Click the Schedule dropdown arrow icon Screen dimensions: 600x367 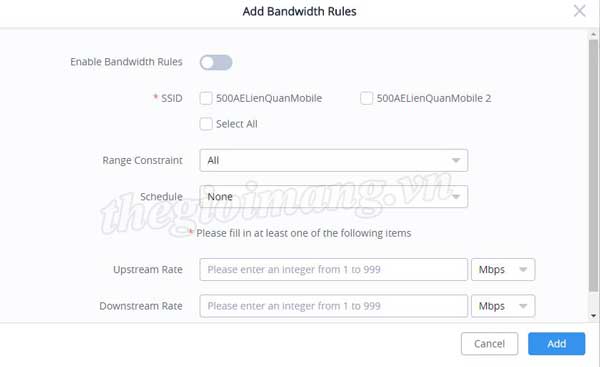(456, 197)
